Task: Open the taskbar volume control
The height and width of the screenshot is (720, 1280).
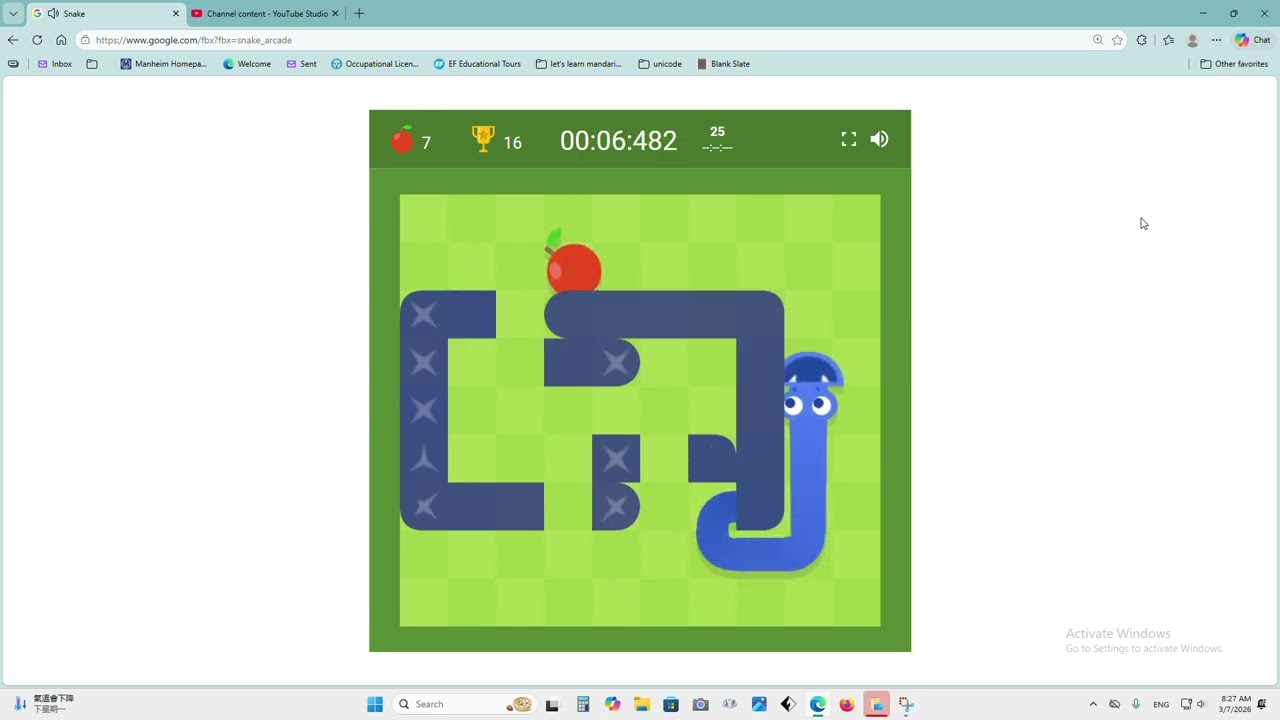Action: coord(1201,704)
